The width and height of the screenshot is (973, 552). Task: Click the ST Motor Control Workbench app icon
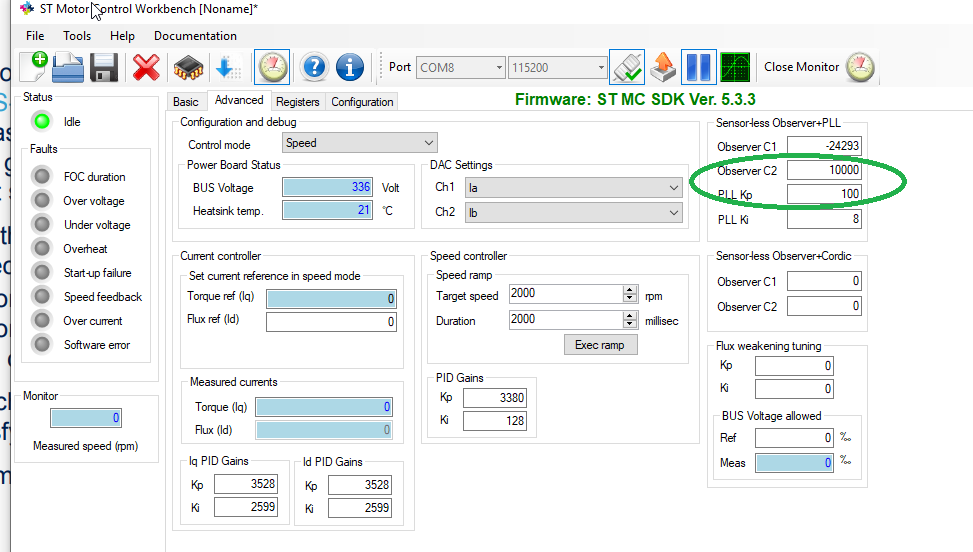26,9
